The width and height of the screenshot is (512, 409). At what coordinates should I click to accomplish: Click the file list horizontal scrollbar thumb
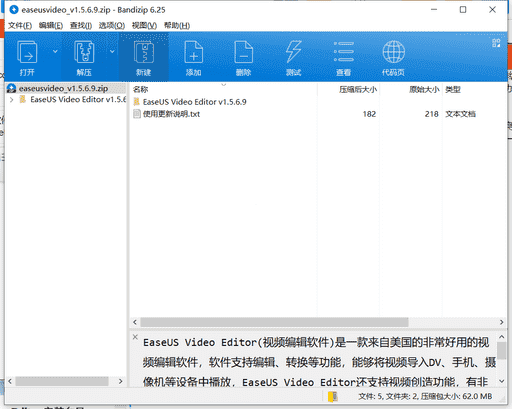(x=274, y=322)
